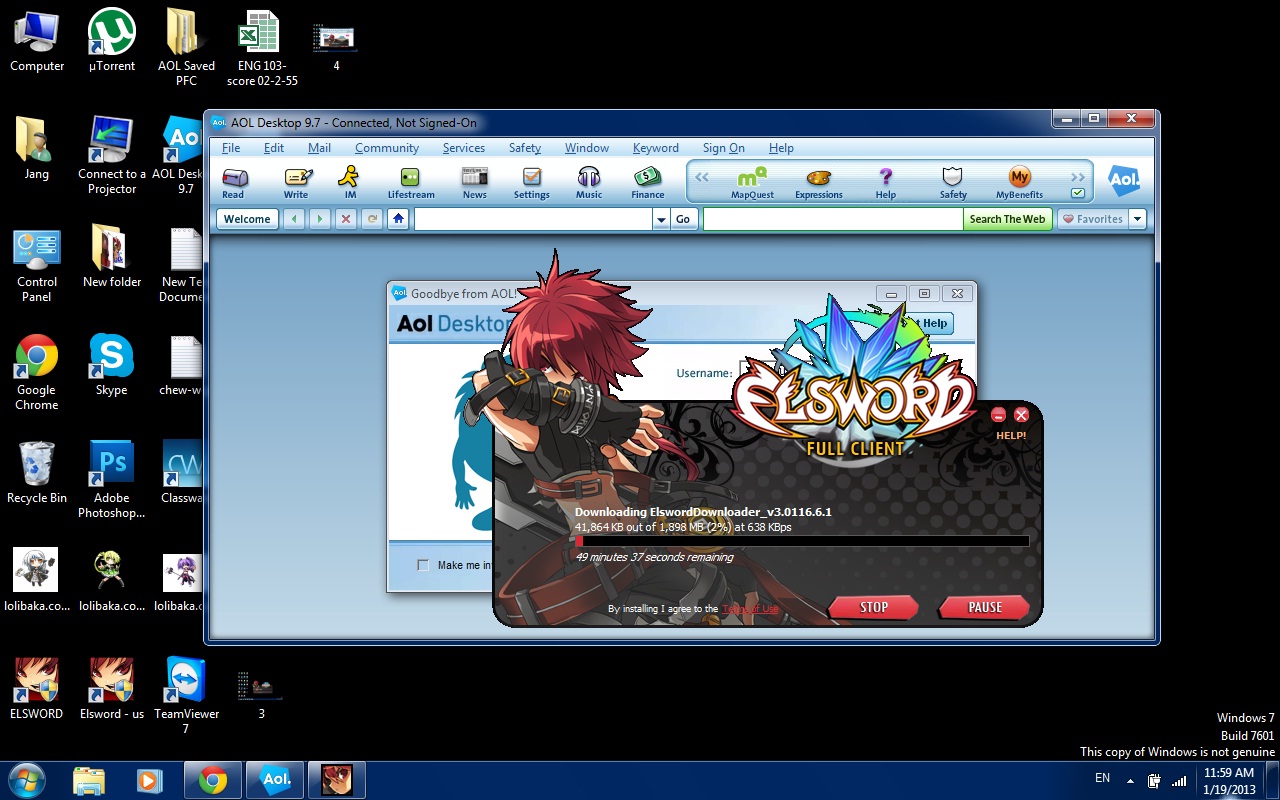Open Lifestream from the AOL toolbar
The width and height of the screenshot is (1280, 800).
pyautogui.click(x=411, y=182)
